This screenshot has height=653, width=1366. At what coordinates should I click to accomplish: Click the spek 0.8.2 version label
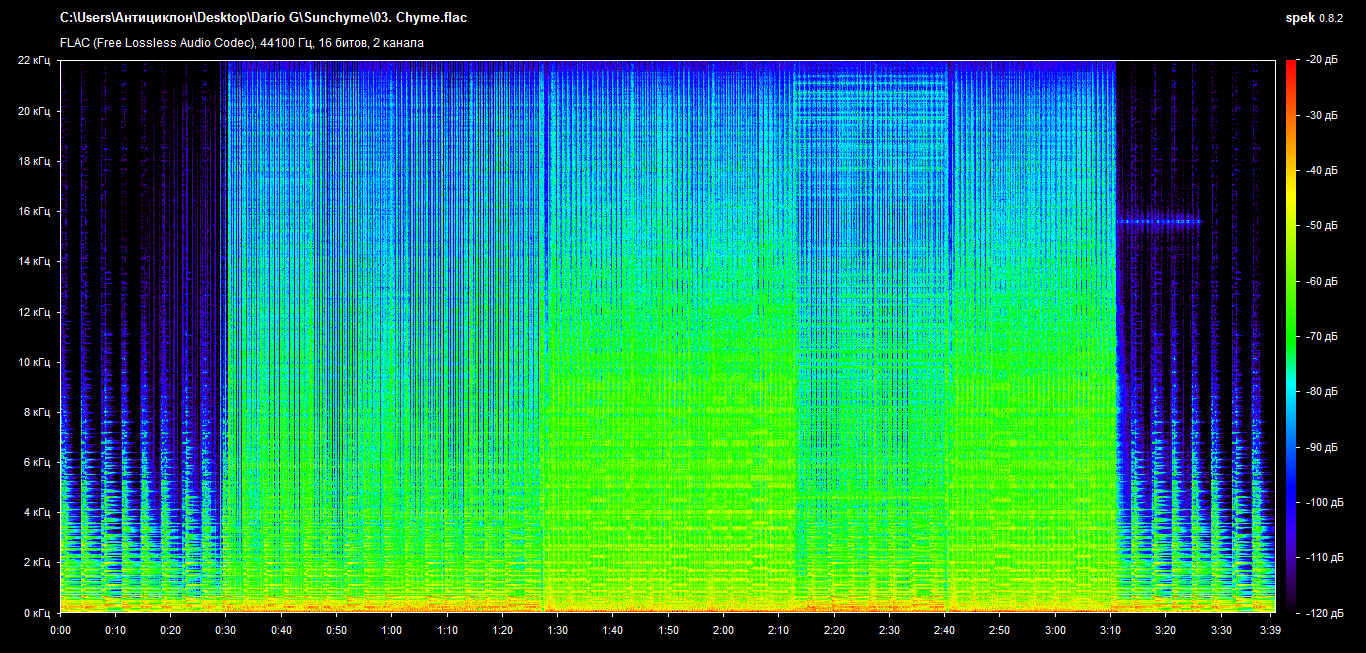(1315, 18)
